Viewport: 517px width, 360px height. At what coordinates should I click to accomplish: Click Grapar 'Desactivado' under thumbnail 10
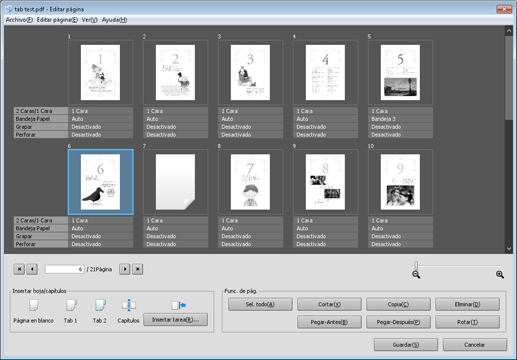click(x=400, y=236)
